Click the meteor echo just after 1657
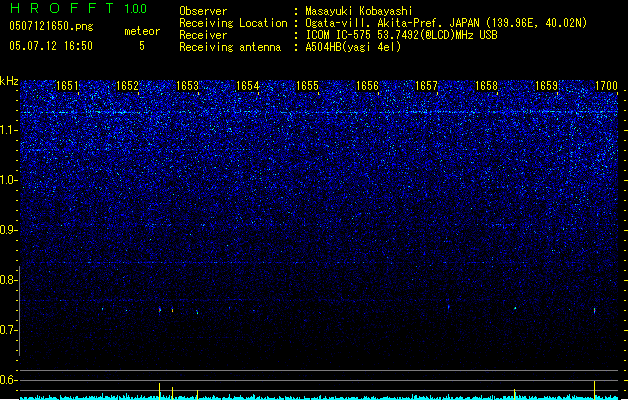Screen dimensions: 629x400 point(448,307)
